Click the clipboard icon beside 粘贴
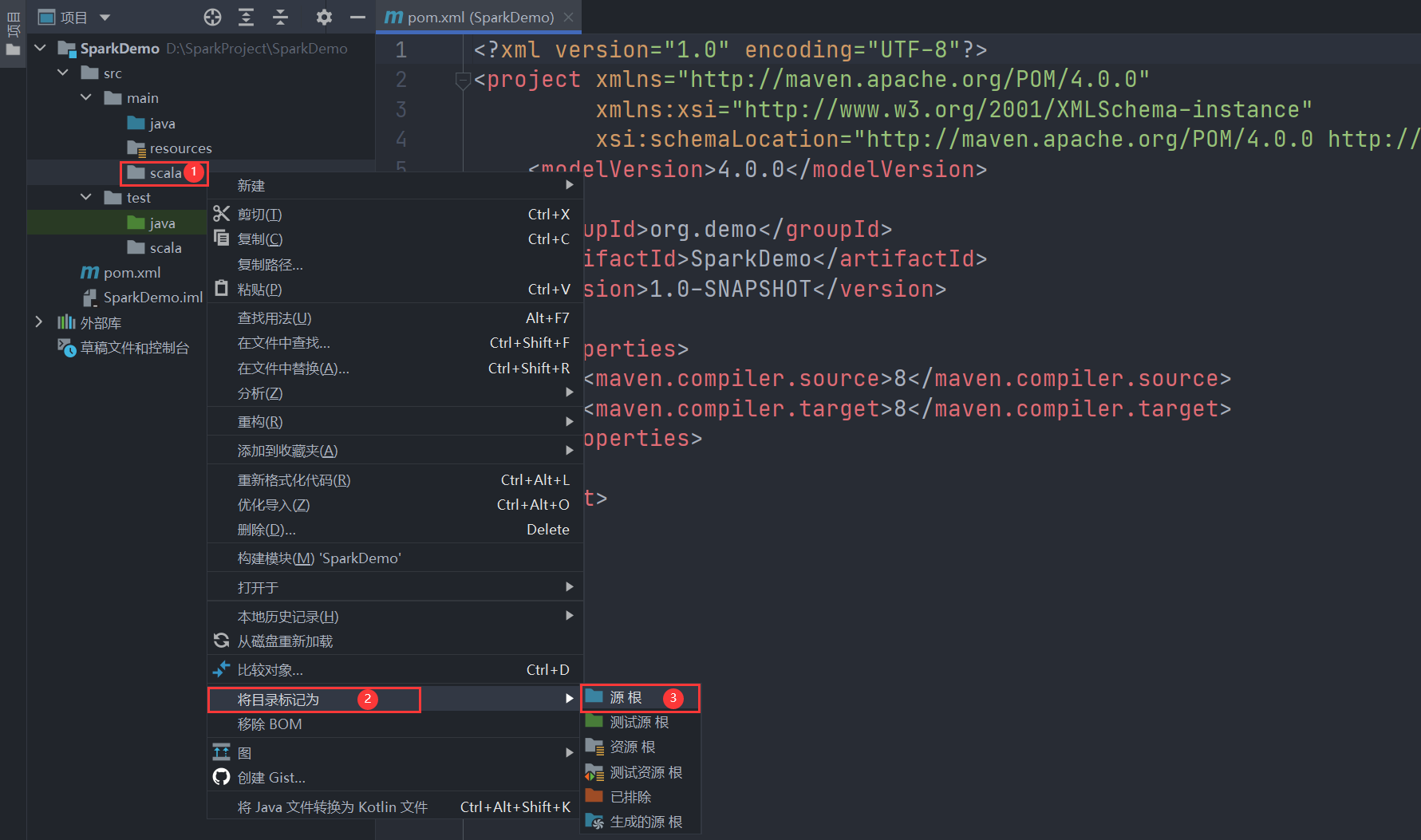1421x840 pixels. point(221,288)
